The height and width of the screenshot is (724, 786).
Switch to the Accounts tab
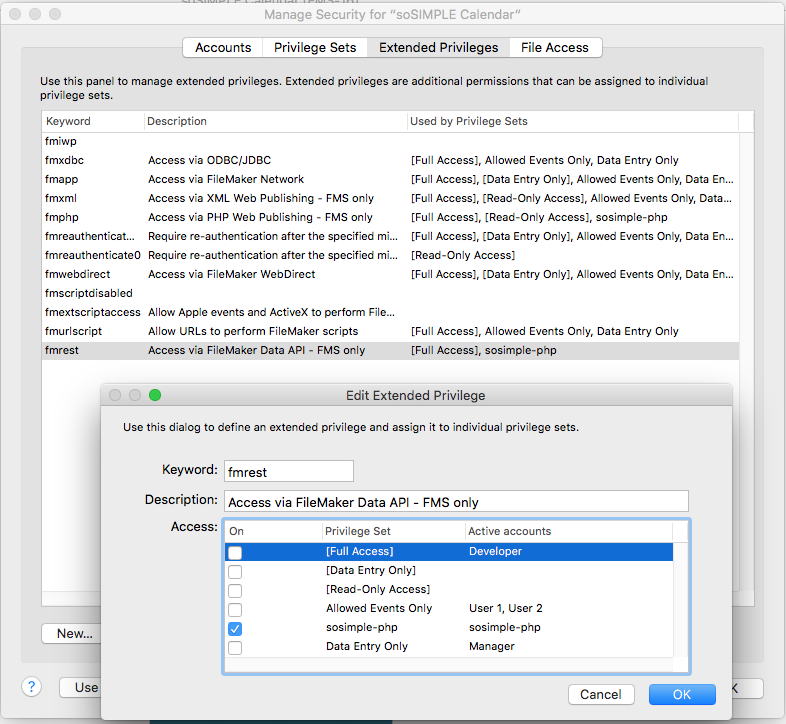223,48
